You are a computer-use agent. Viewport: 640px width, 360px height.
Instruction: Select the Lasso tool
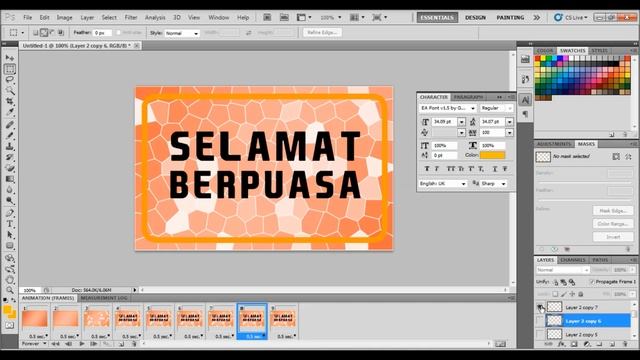[10, 80]
